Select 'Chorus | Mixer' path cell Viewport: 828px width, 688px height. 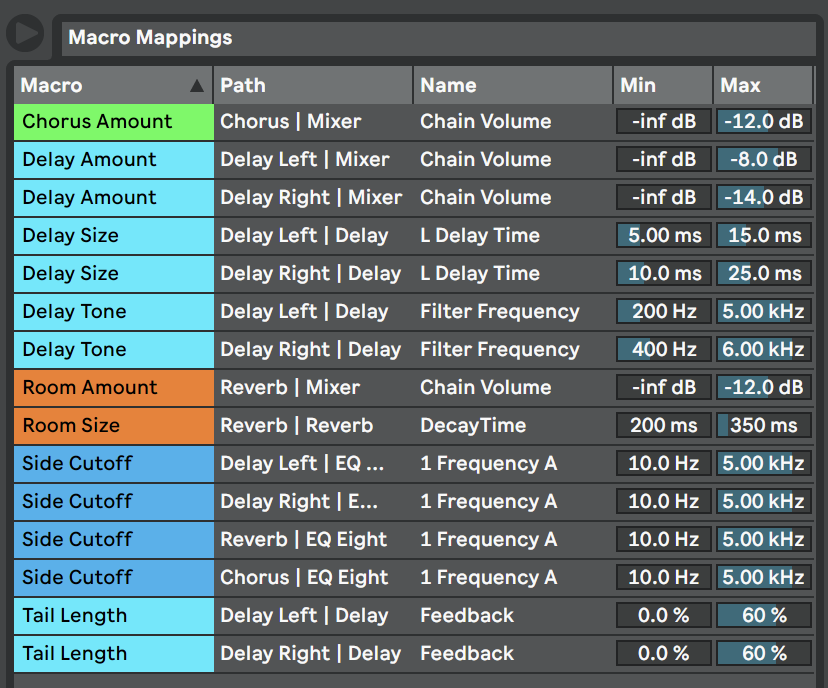pos(314,122)
